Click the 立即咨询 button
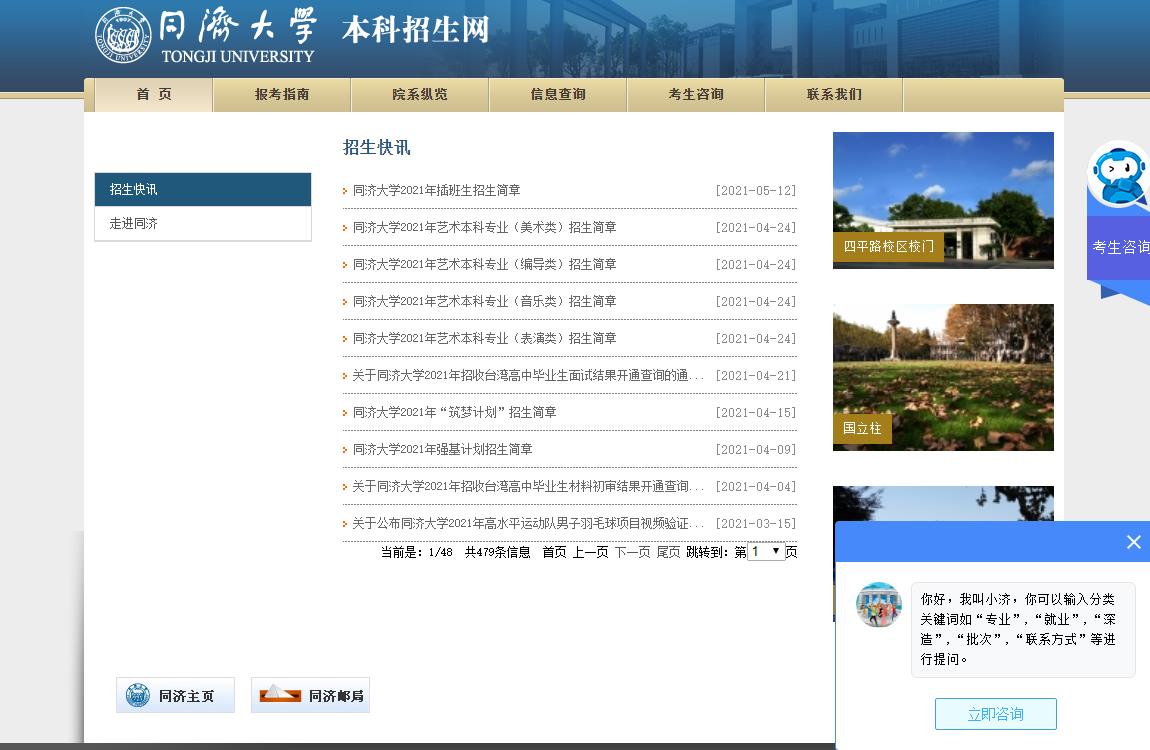This screenshot has width=1150, height=750. [x=995, y=714]
